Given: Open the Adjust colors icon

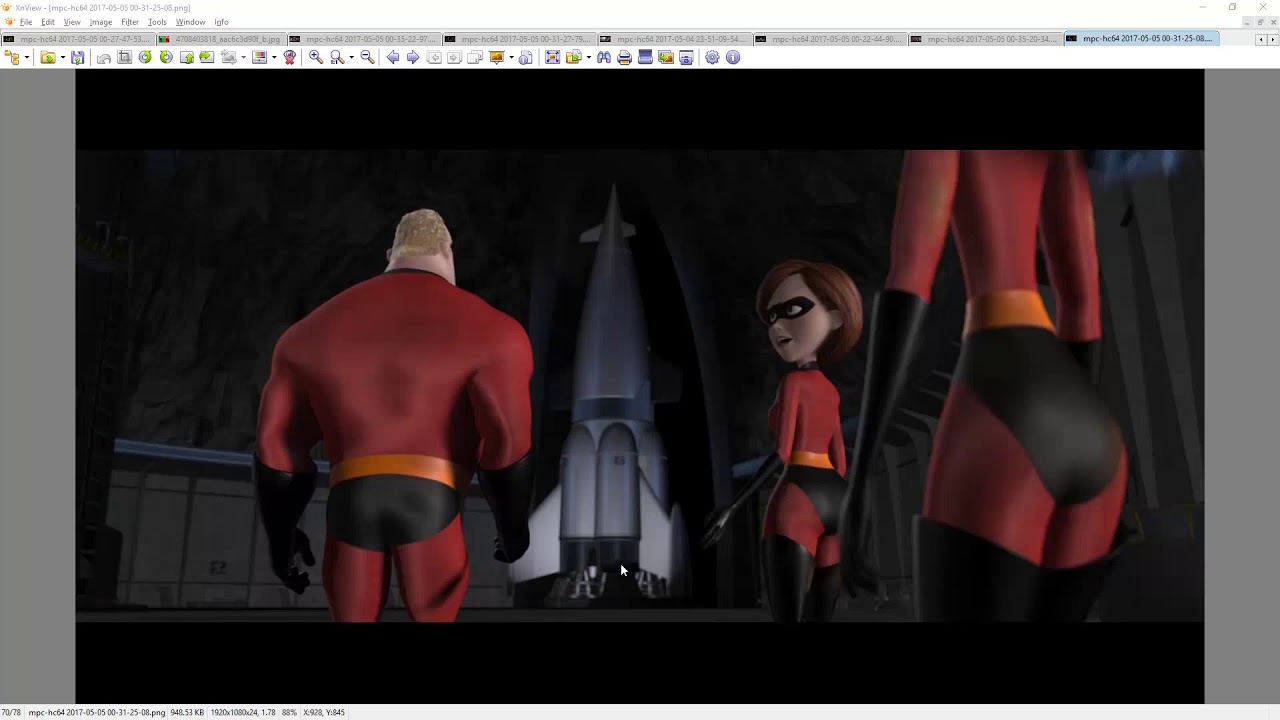Looking at the screenshot, I should 260,58.
